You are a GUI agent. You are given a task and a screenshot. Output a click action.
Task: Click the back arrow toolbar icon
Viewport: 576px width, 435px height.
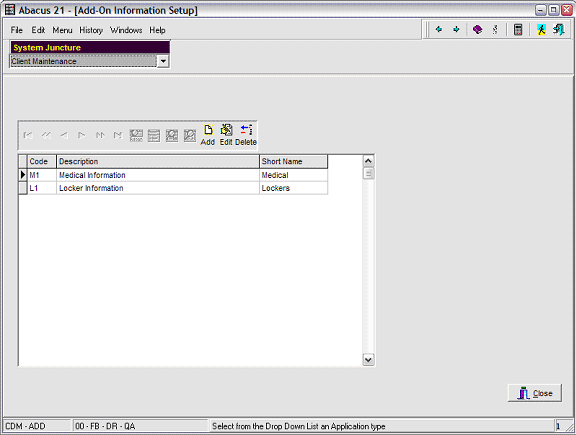tap(439, 29)
